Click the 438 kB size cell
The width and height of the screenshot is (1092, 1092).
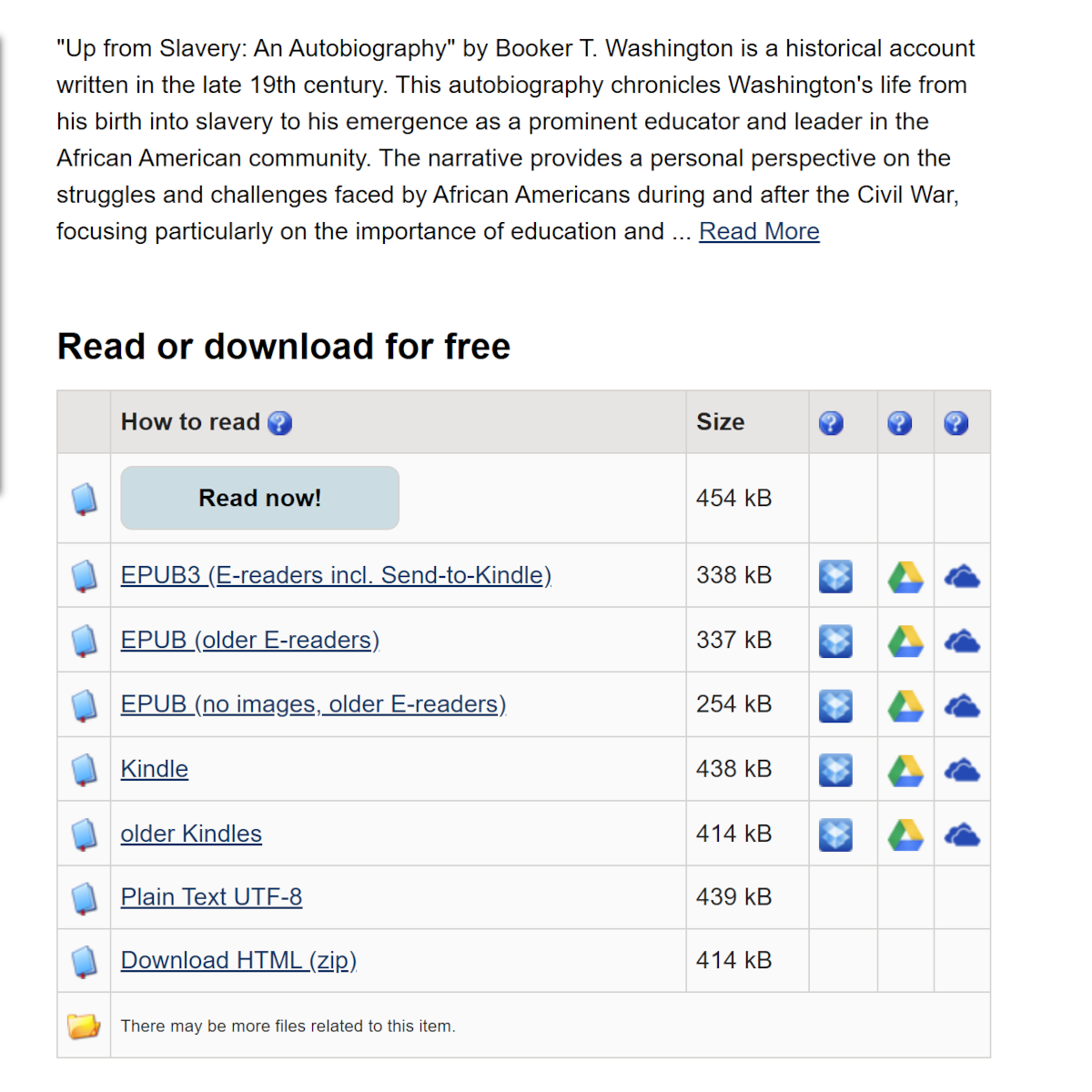pos(747,769)
